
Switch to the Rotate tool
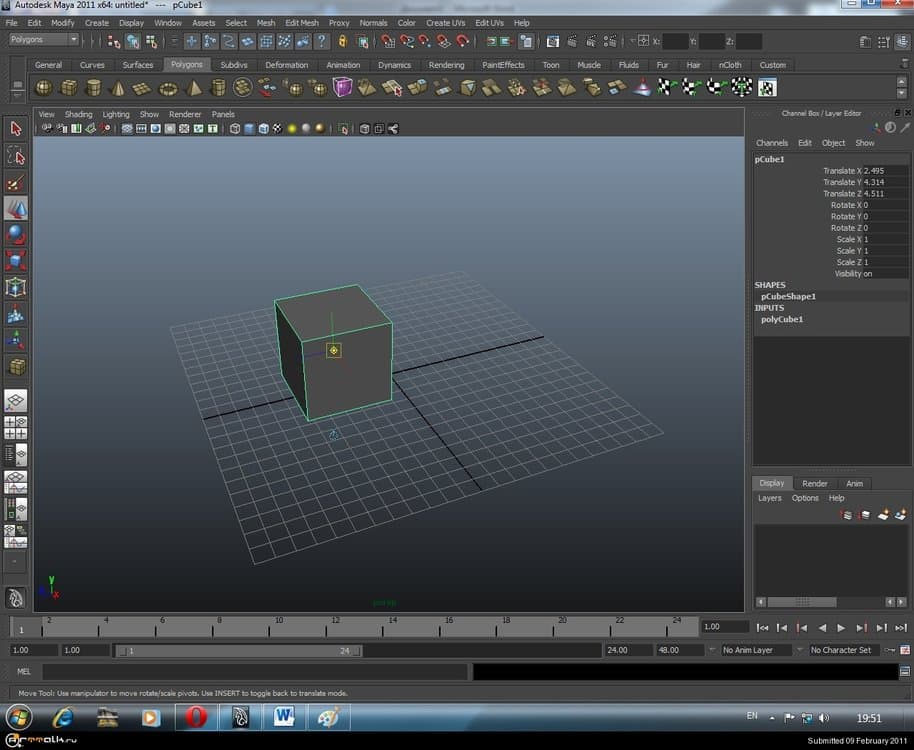tap(16, 235)
